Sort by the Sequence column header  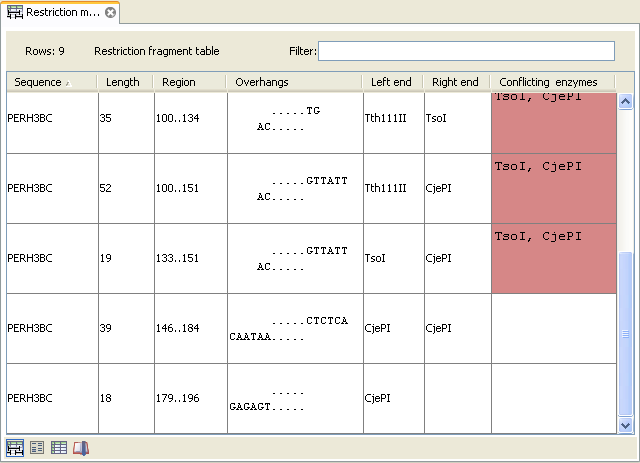(x=51, y=82)
